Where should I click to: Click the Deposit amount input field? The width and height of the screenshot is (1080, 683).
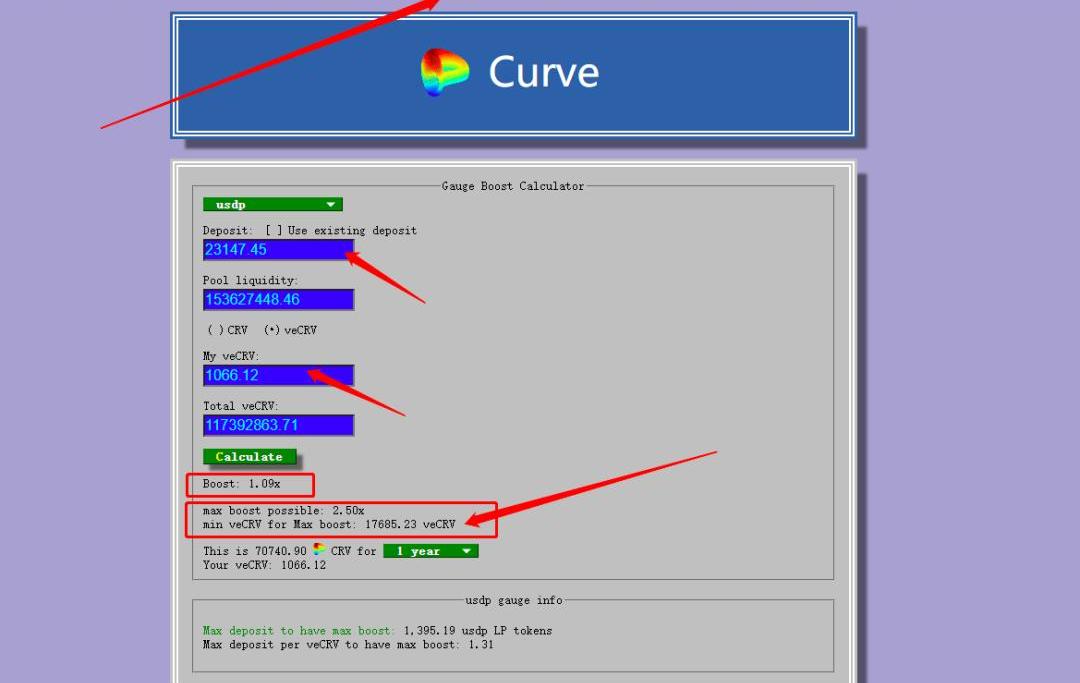pos(278,250)
